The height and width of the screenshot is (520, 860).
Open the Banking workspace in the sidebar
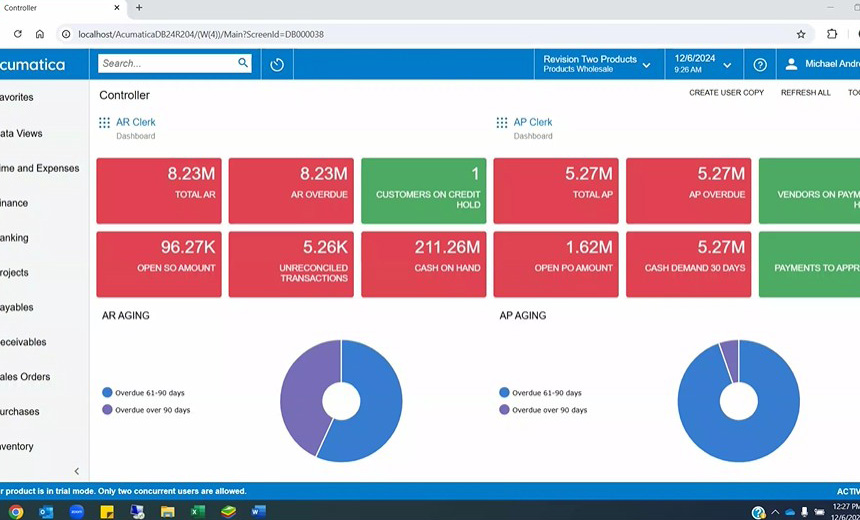click(14, 238)
